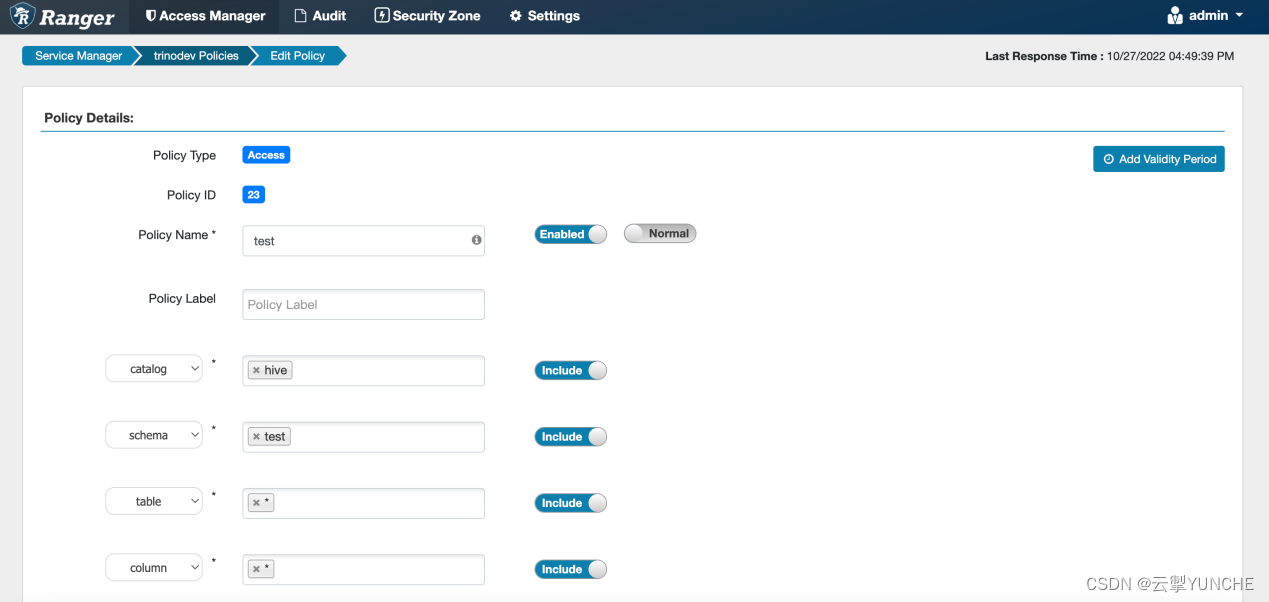Toggle the Normal override switch
Viewport: 1269px width, 602px height.
(660, 233)
